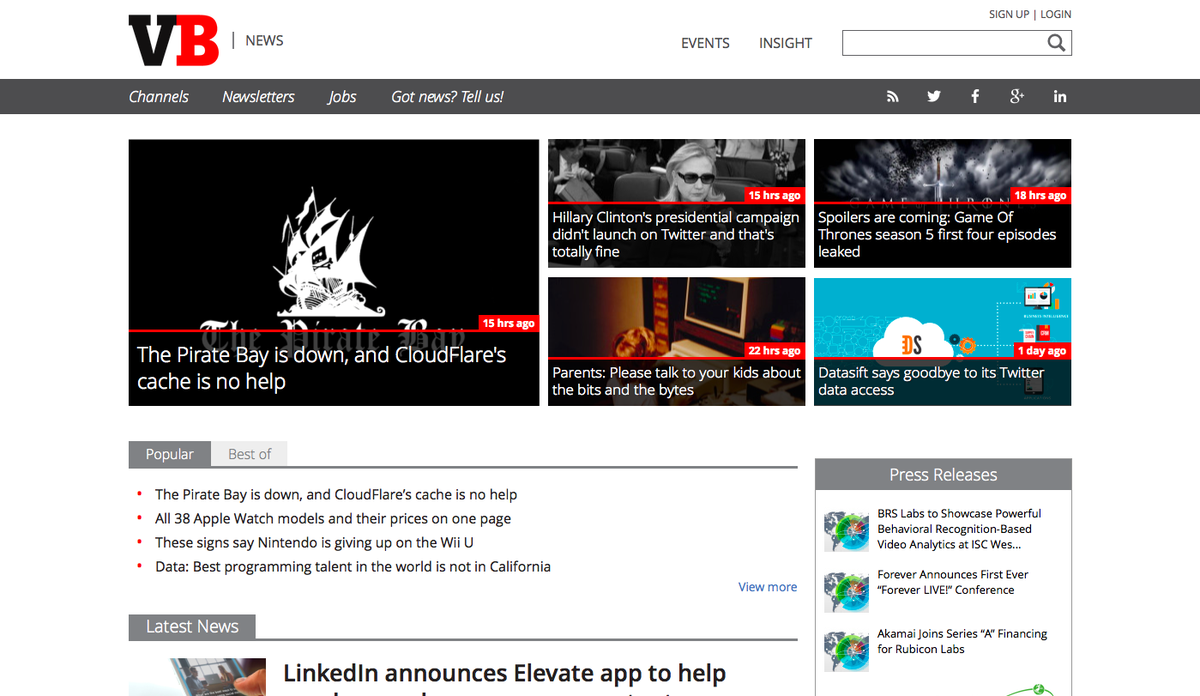Image resolution: width=1200 pixels, height=696 pixels.
Task: Click the SIGN UP link
Action: (x=1009, y=14)
